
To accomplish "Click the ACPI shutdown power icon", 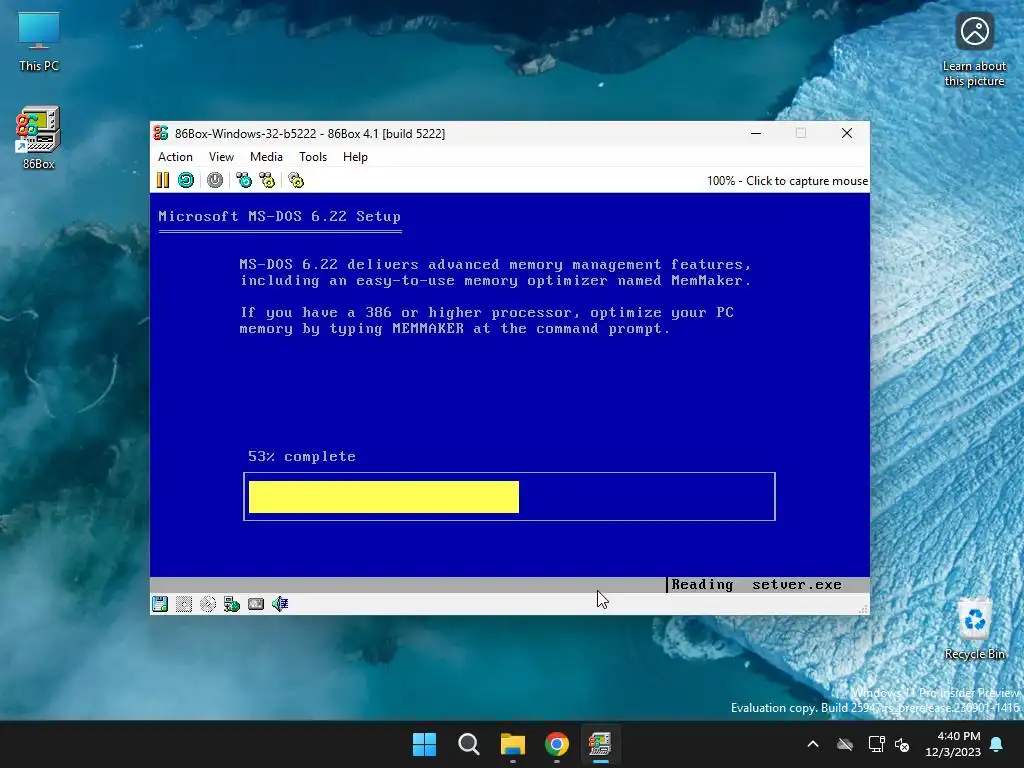I will click(x=215, y=180).
